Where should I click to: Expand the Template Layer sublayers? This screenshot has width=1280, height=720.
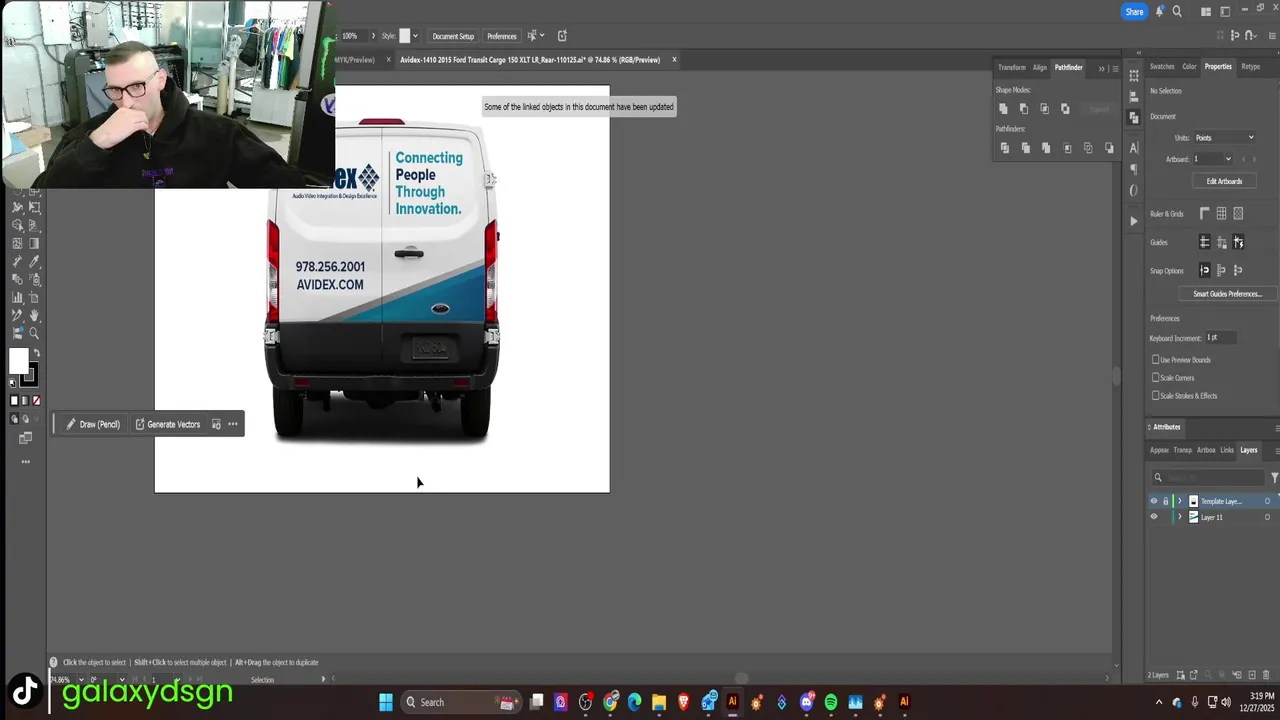point(1179,501)
